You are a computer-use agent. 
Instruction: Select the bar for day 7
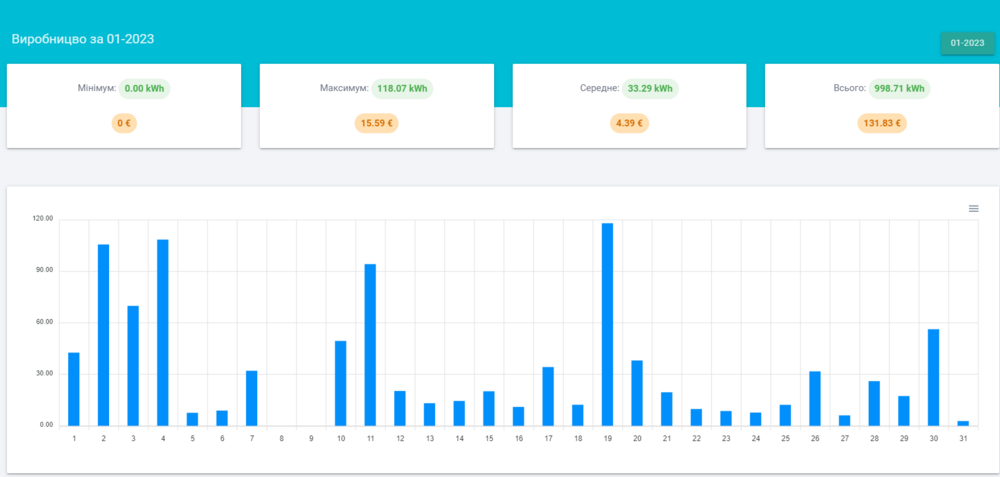[252, 398]
